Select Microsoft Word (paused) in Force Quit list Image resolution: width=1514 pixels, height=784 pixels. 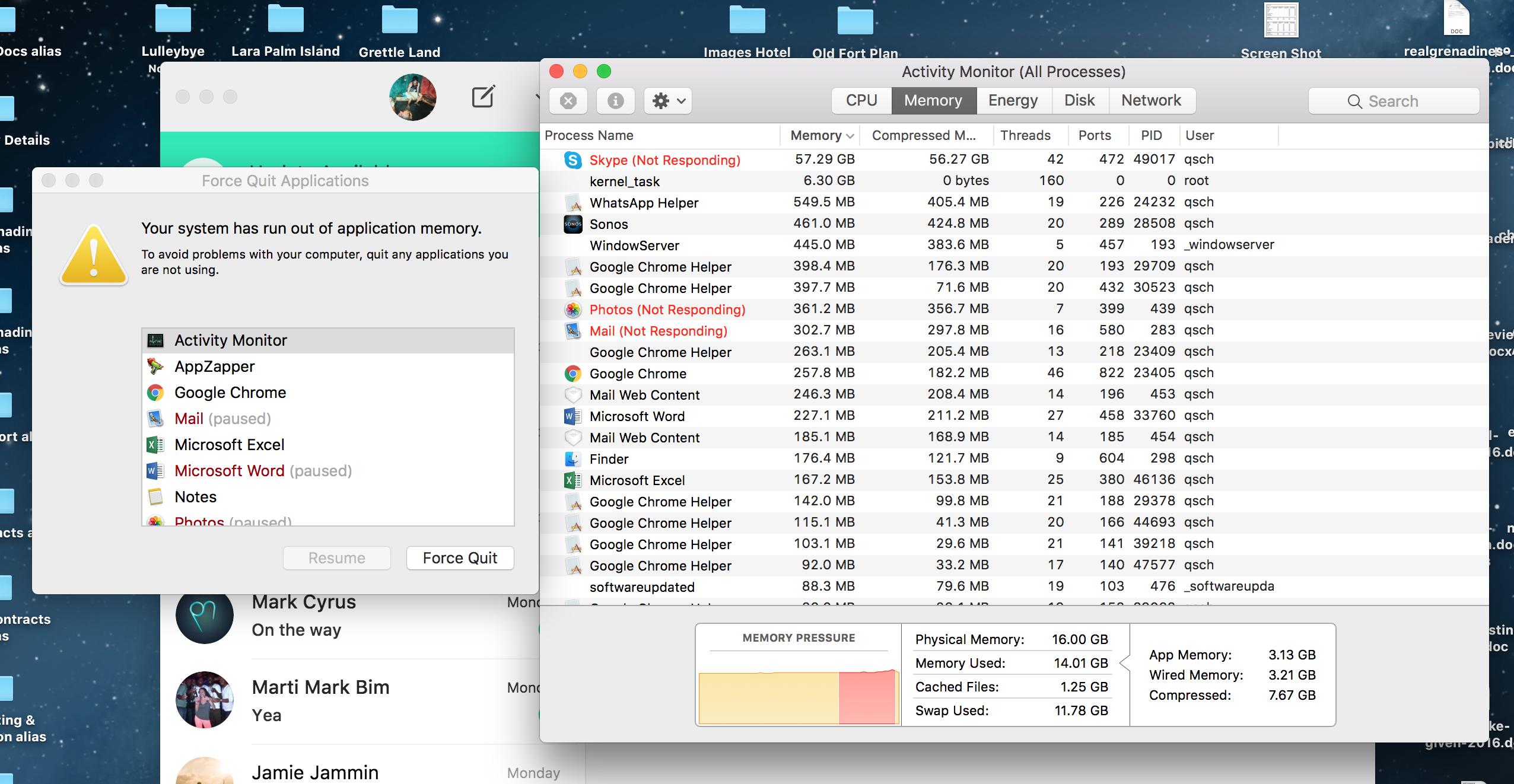(328, 471)
